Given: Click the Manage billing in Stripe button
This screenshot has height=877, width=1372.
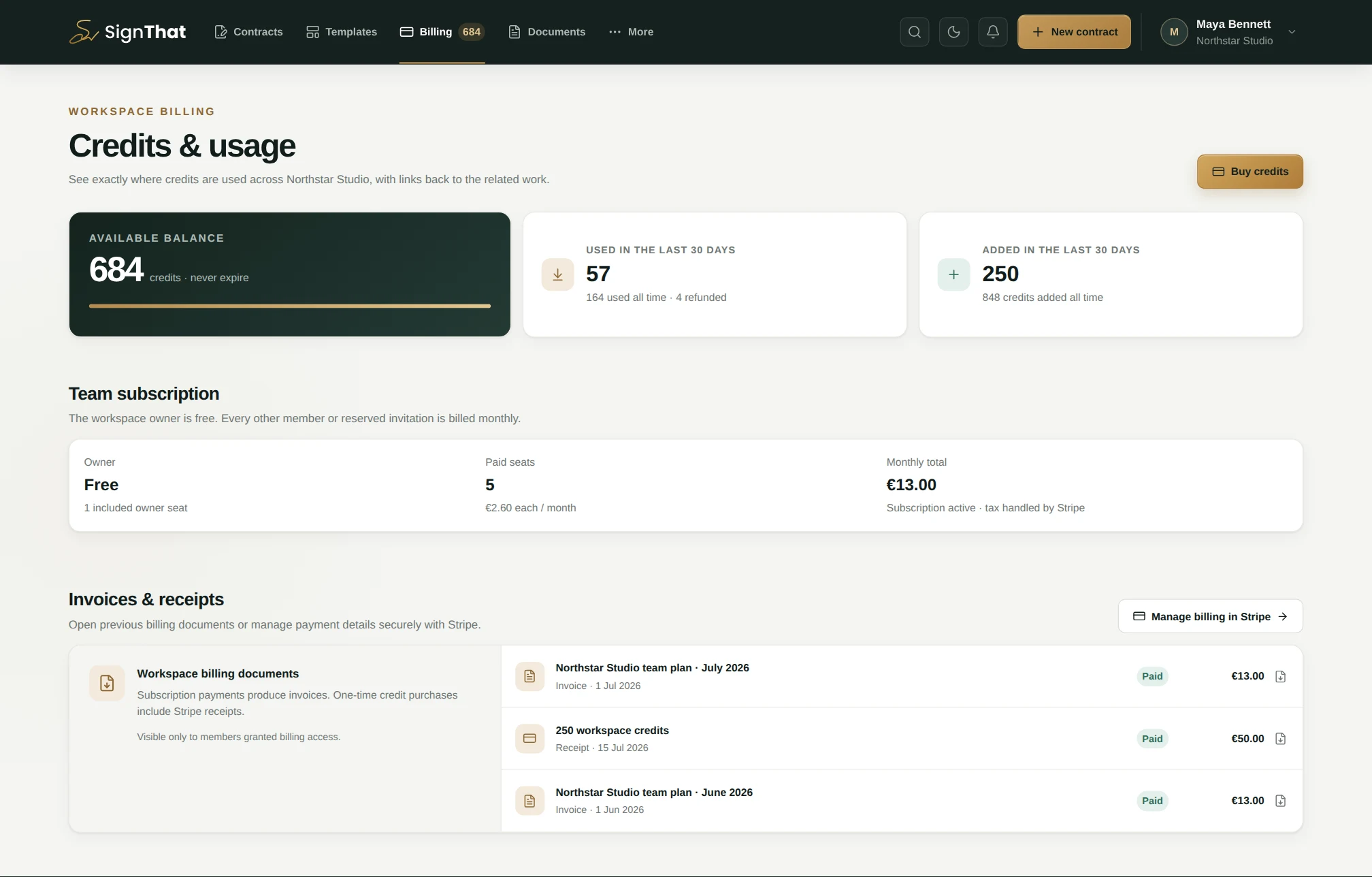Looking at the screenshot, I should (1210, 616).
